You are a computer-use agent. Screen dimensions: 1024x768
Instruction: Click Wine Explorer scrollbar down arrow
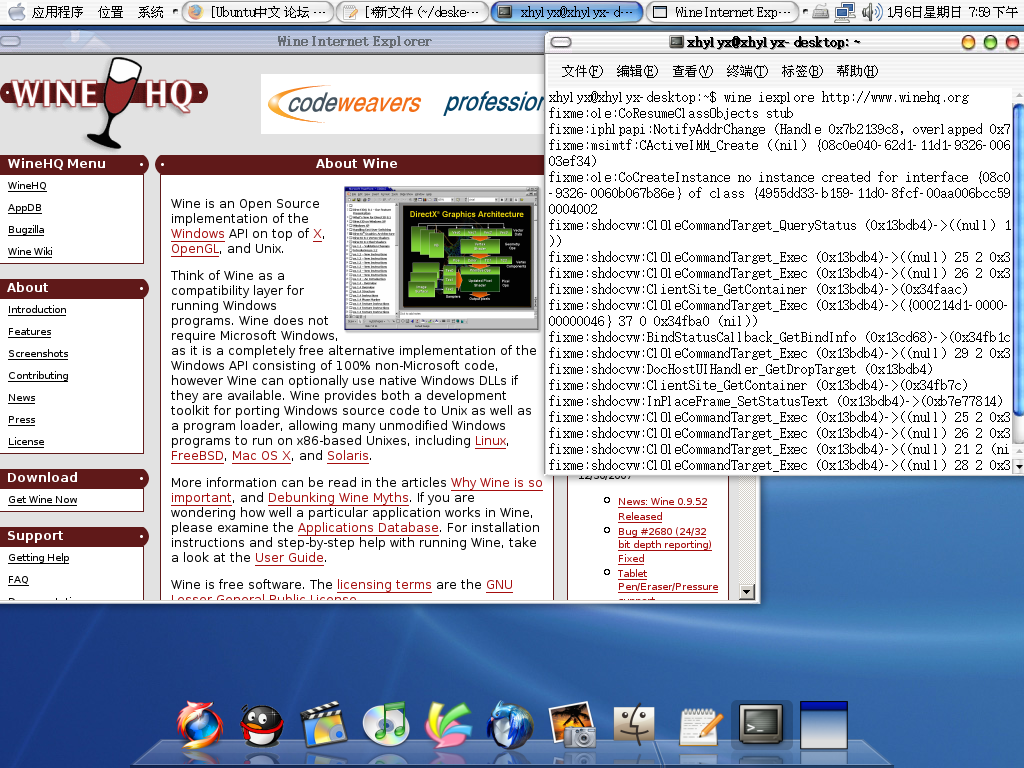[746, 592]
